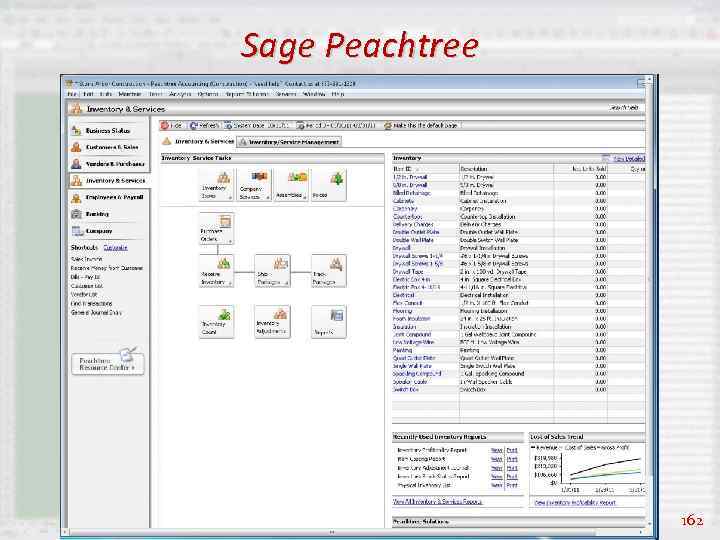Click the General Journal Entry shortcut
This screenshot has width=720, height=540.
pos(96,313)
